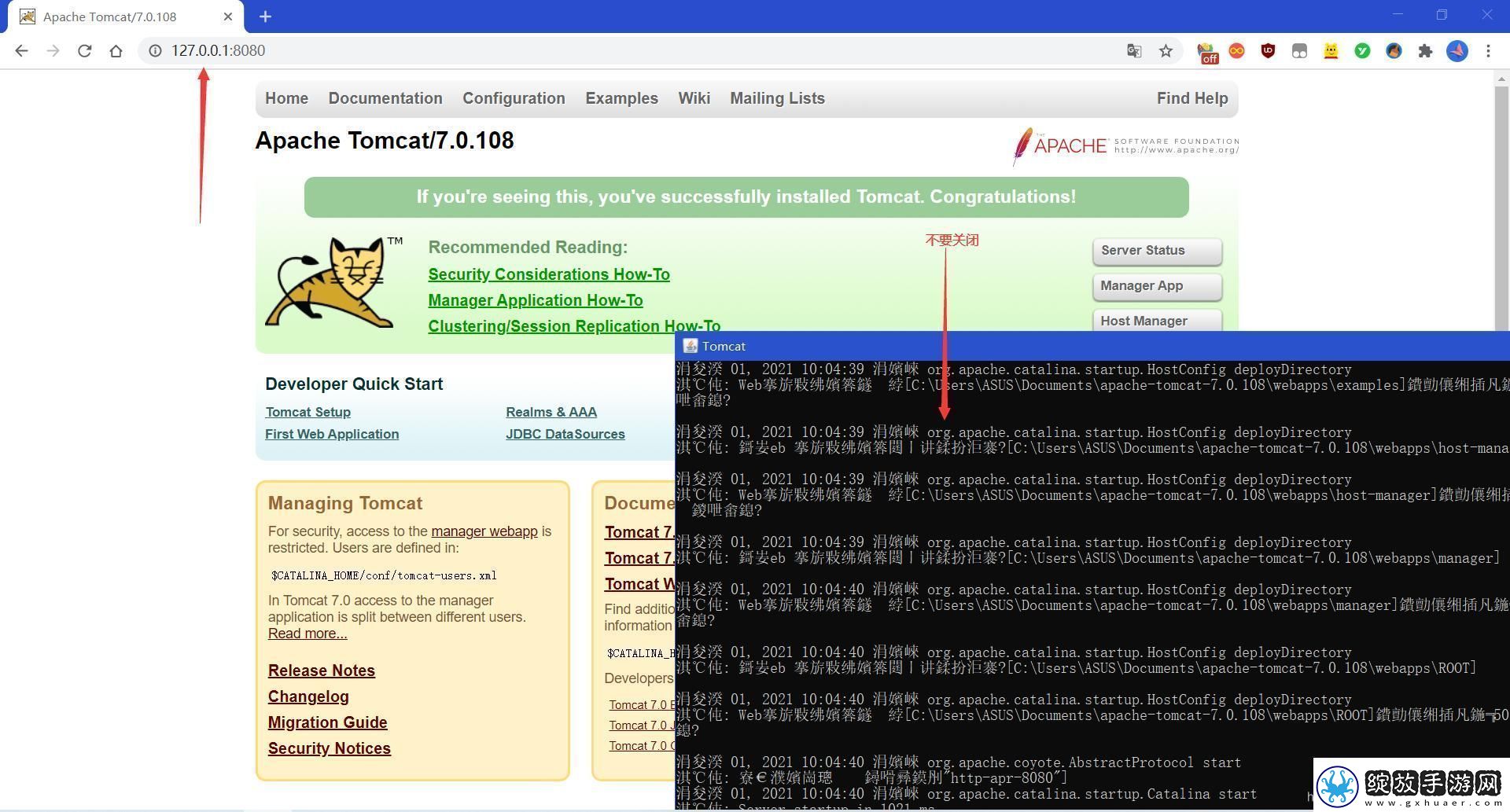Viewport: 1510px width, 812px height.
Task: Open the manager webapp link
Action: coord(484,531)
